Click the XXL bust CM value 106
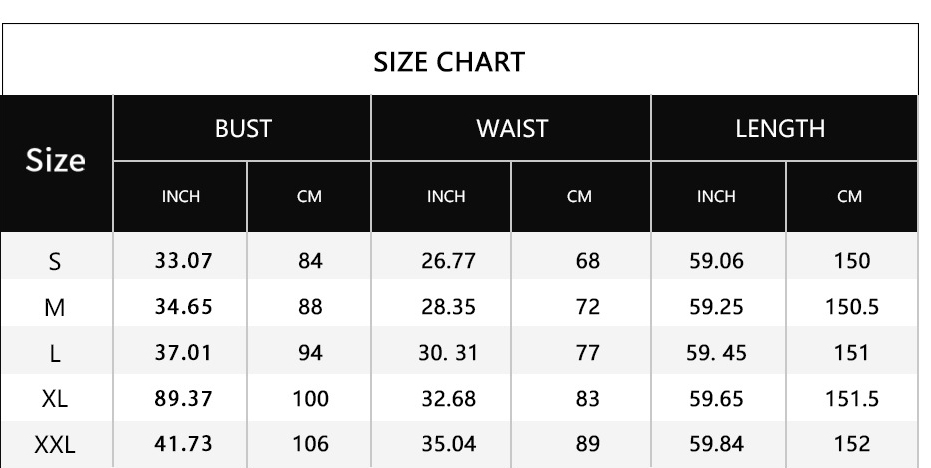The image size is (931, 468). click(310, 445)
